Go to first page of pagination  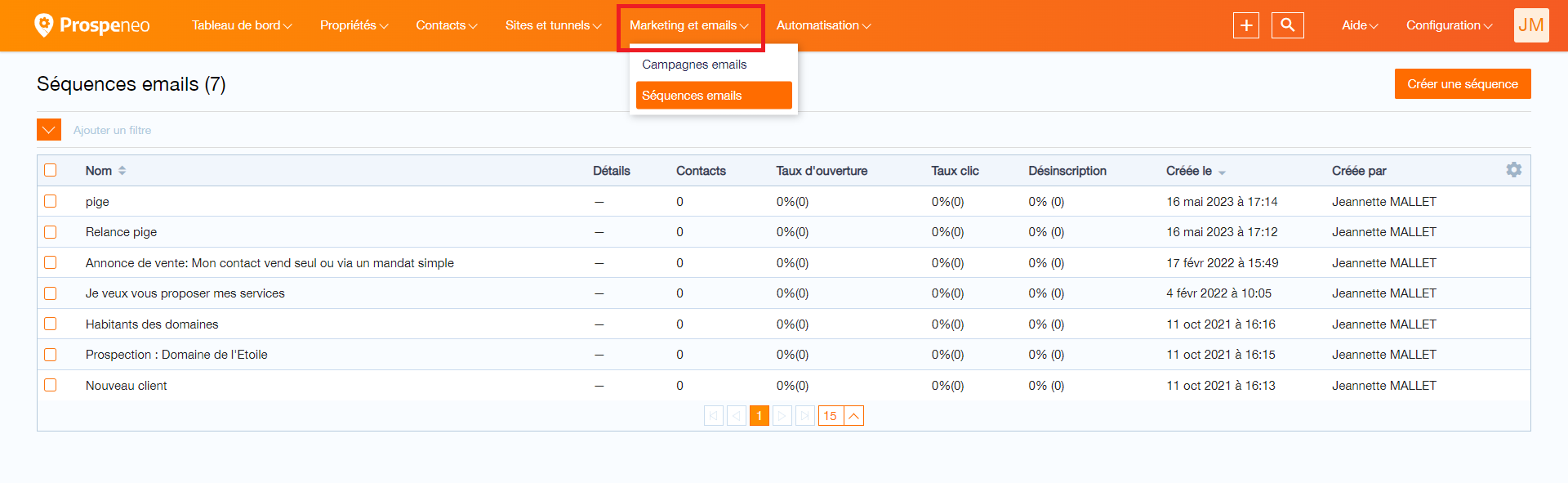(x=714, y=416)
